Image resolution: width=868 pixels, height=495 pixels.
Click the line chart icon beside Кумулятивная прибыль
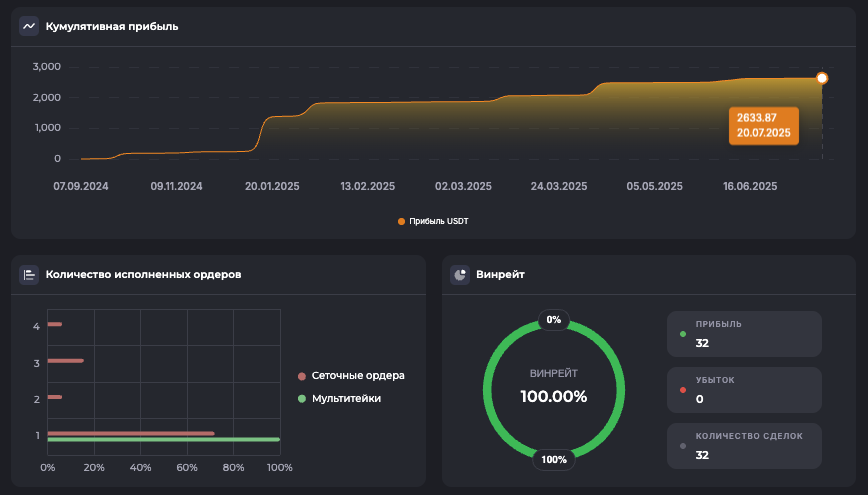[x=29, y=26]
